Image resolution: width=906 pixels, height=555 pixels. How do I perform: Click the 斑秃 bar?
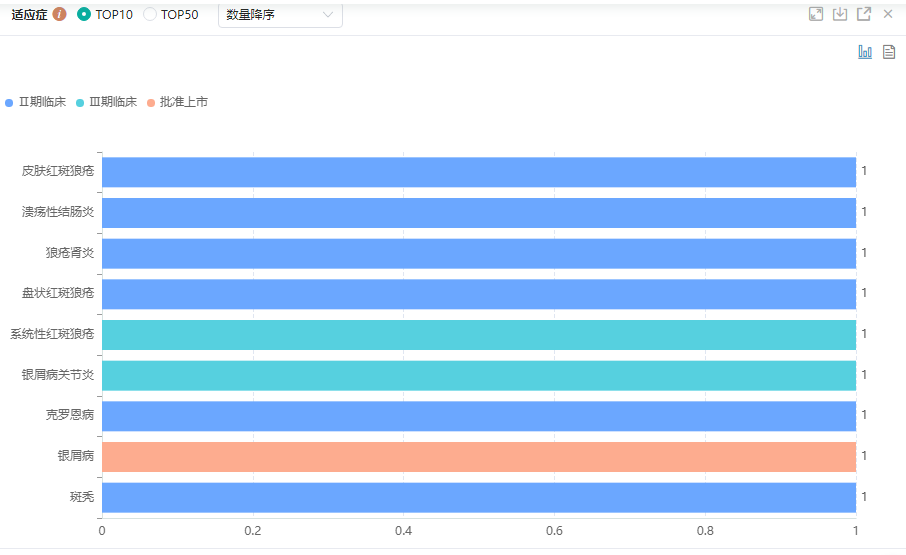pos(478,497)
